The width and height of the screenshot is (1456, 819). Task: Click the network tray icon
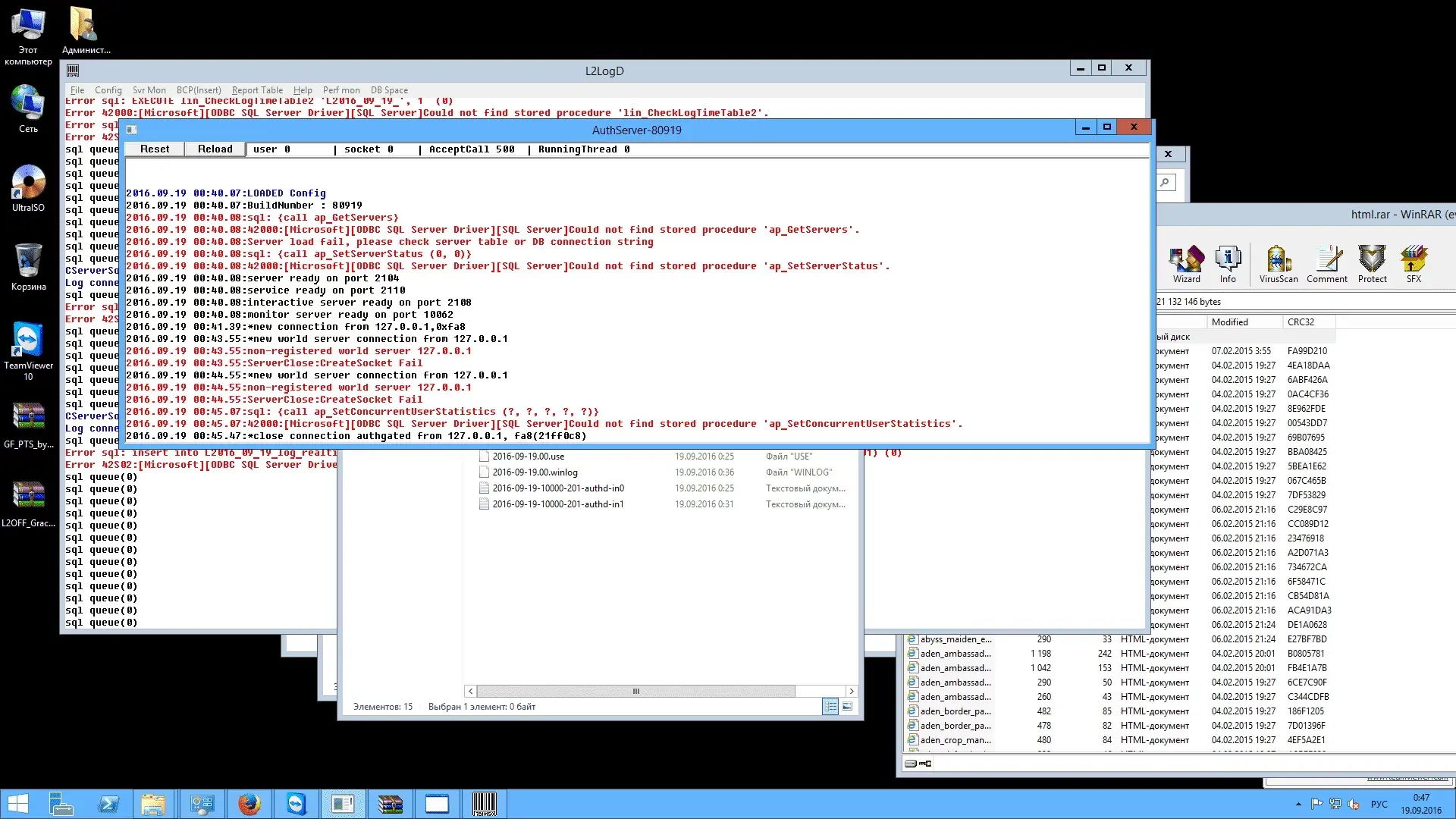click(1335, 804)
